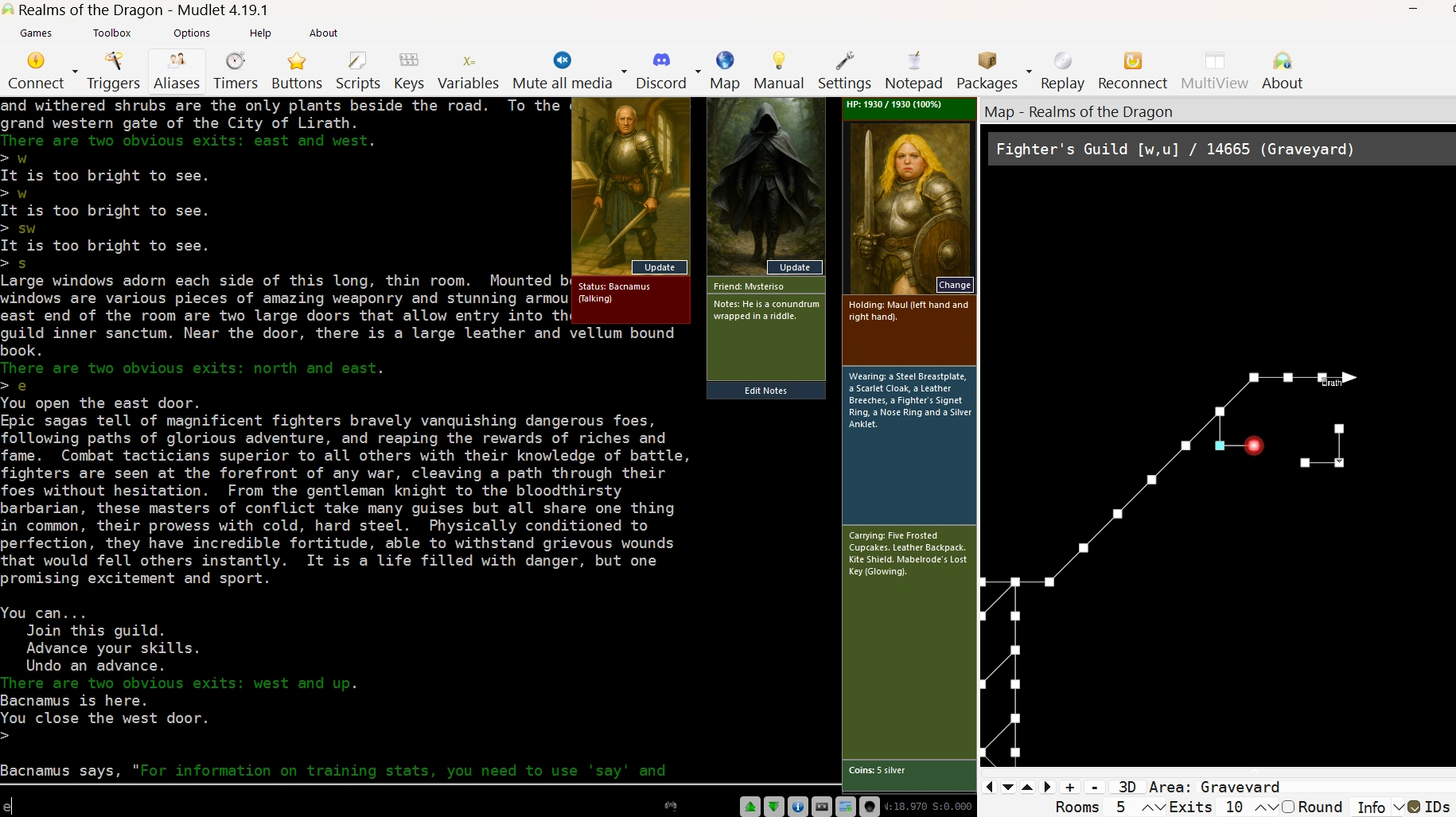Open the Variables editor
Screen dimensions: 1456x817
click(468, 70)
